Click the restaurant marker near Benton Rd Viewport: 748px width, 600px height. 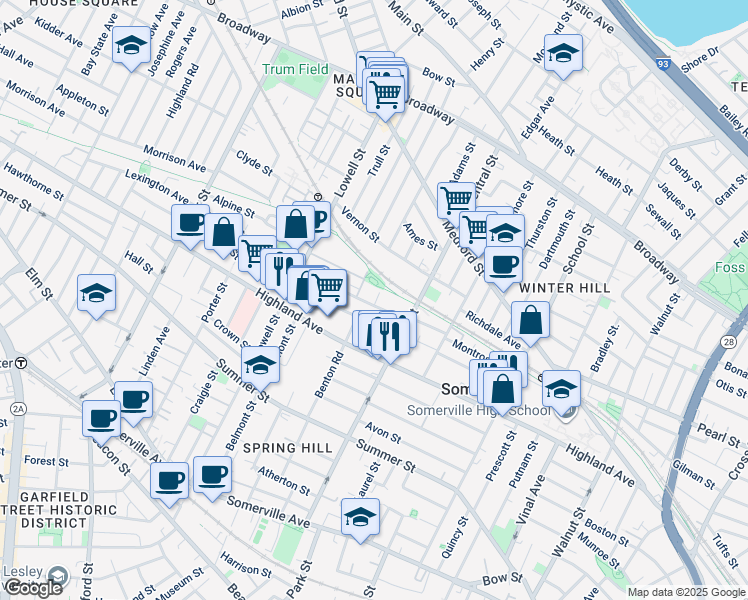click(389, 334)
